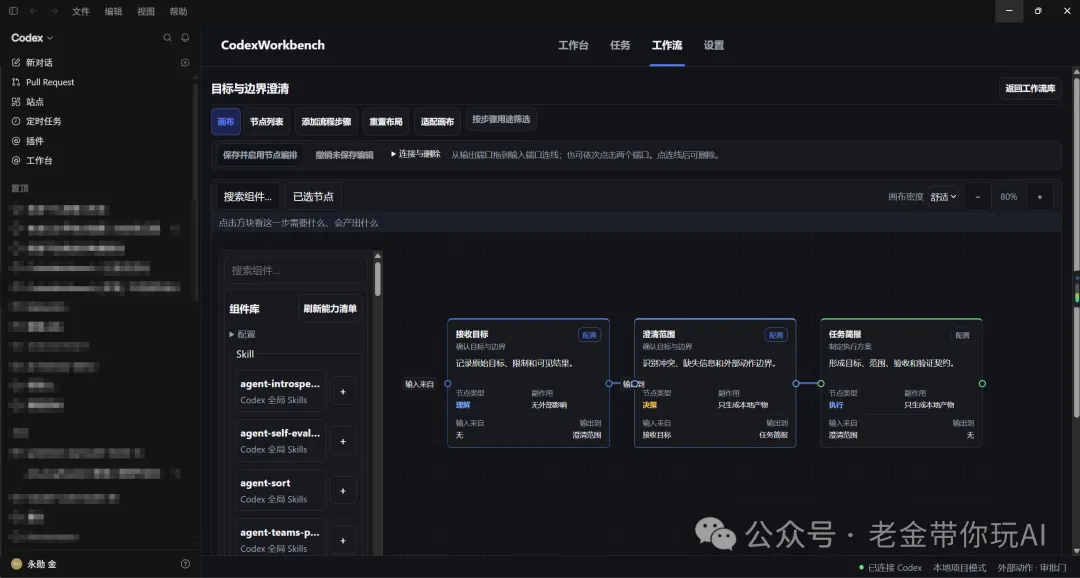Open the 帮助 menu
The height and width of the screenshot is (578, 1080).
(178, 11)
